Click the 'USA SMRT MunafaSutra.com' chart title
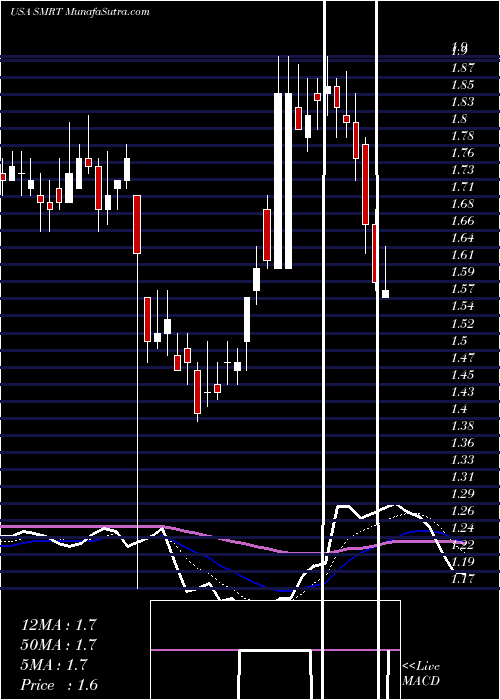Screen dimensions: 500x700 pos(80,12)
